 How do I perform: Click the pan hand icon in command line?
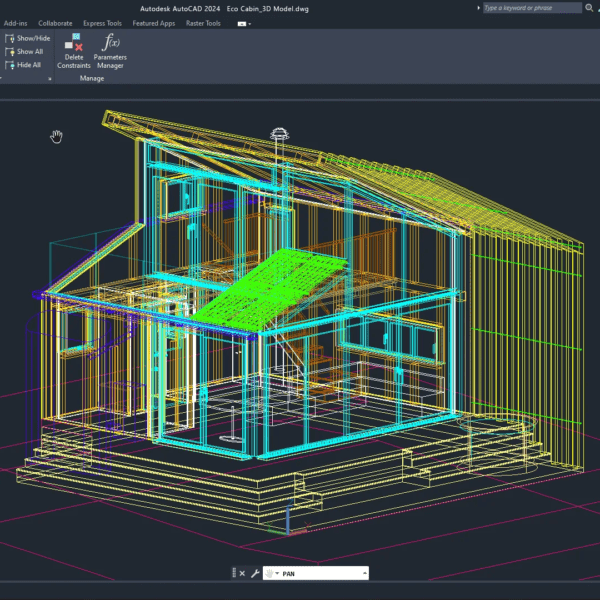269,573
